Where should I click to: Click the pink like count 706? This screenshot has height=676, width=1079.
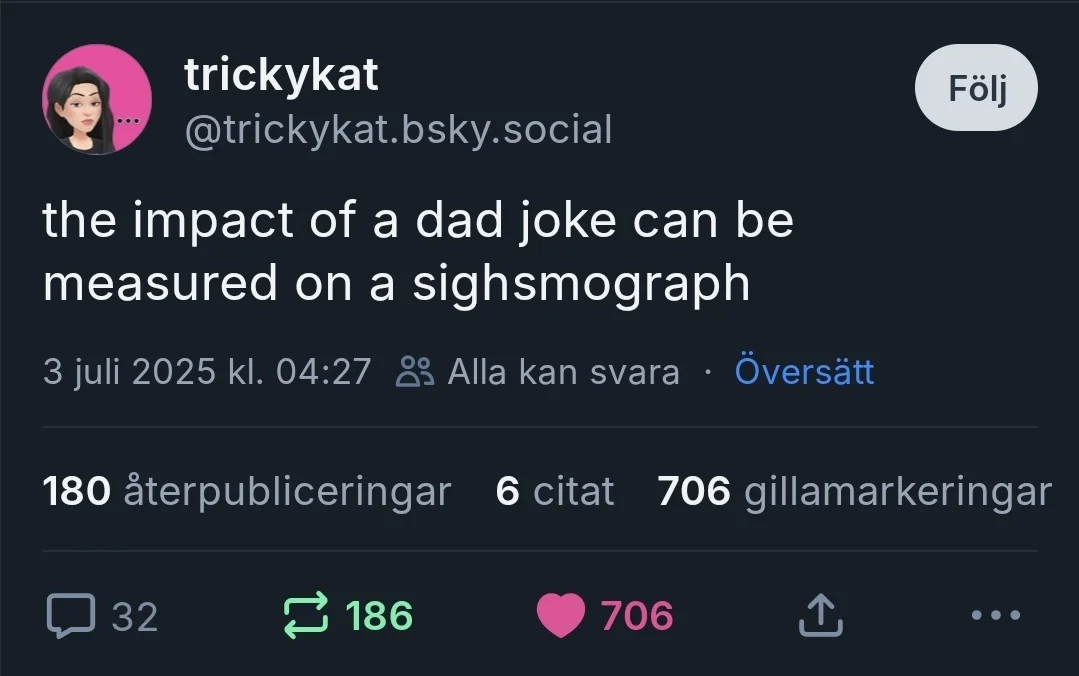[x=637, y=616]
